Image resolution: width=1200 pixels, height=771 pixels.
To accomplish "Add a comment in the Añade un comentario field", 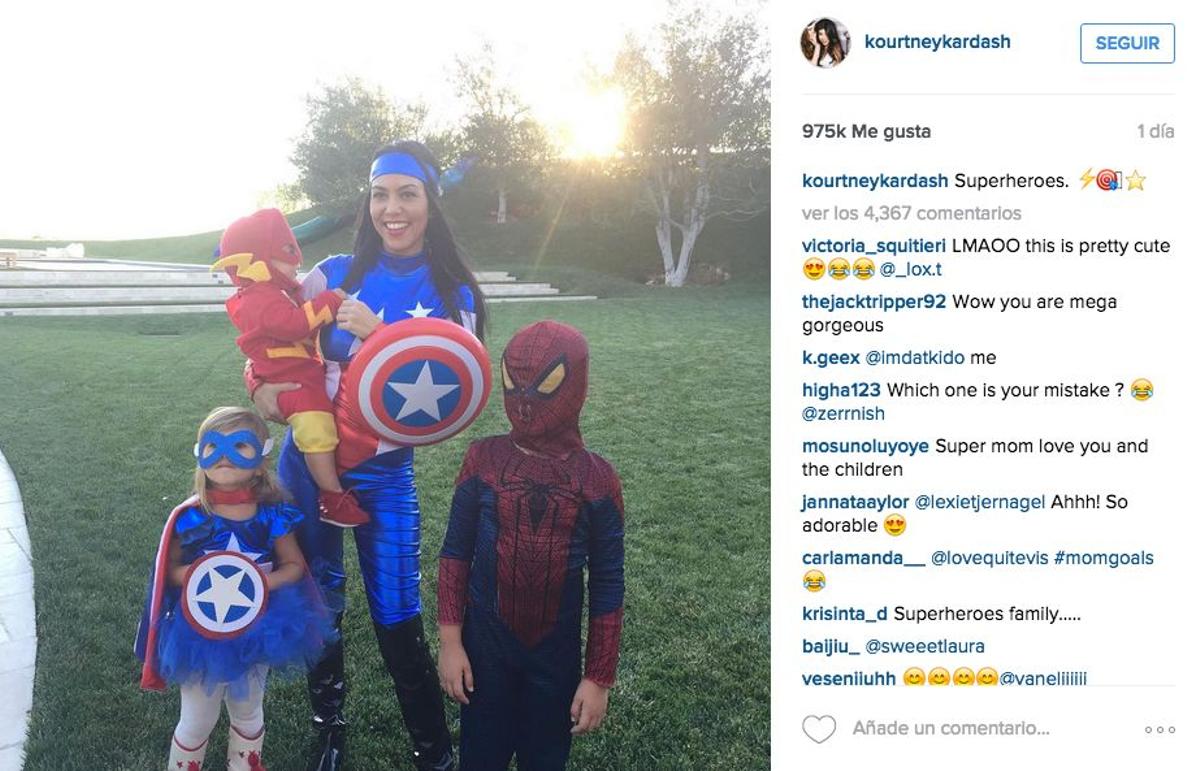I will 950,729.
